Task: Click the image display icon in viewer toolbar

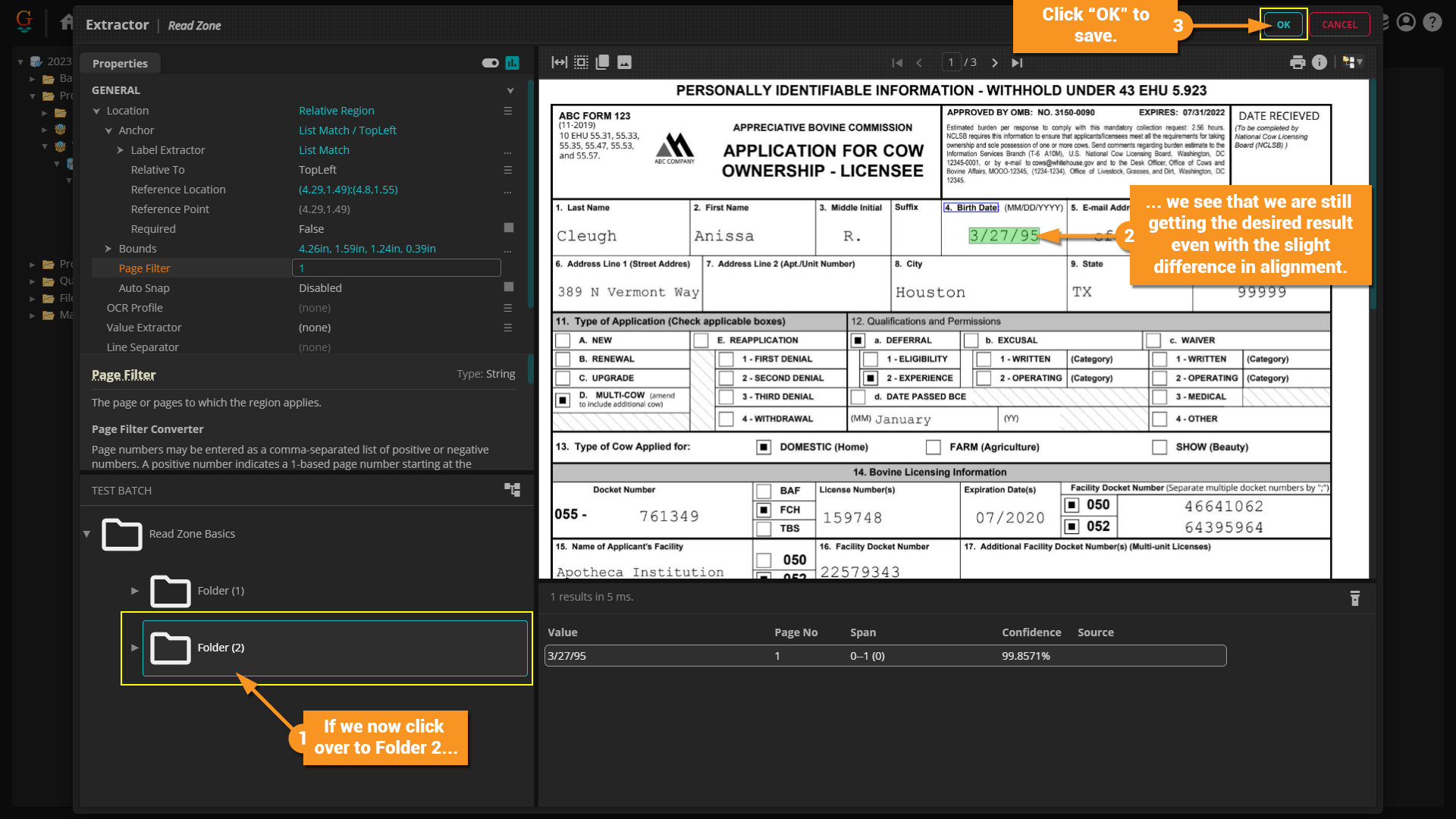Action: pos(624,62)
